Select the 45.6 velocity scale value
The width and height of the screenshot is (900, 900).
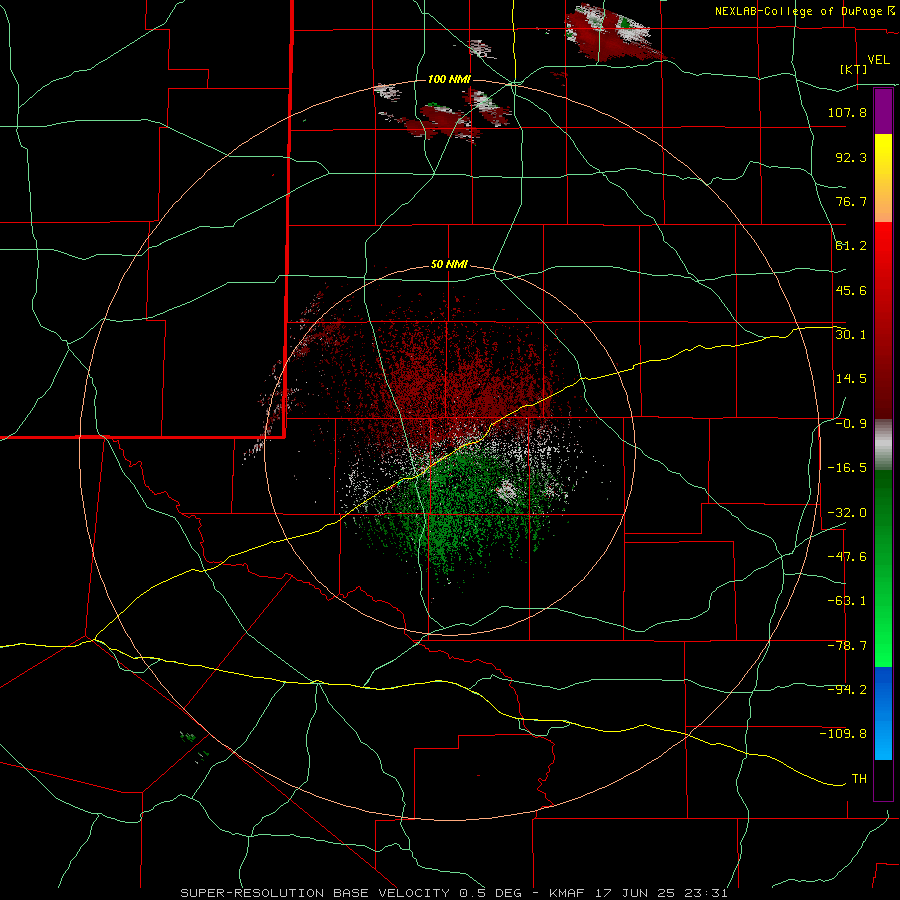pos(851,290)
